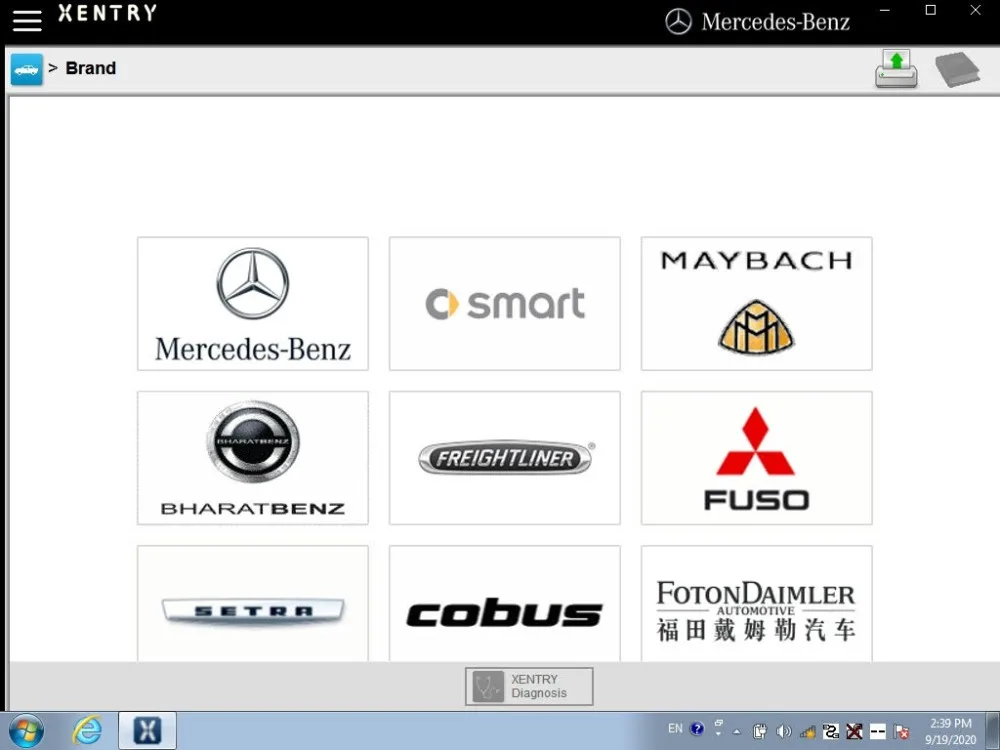This screenshot has width=1000, height=750.
Task: Open Action Center flag tray icon
Action: (x=902, y=732)
